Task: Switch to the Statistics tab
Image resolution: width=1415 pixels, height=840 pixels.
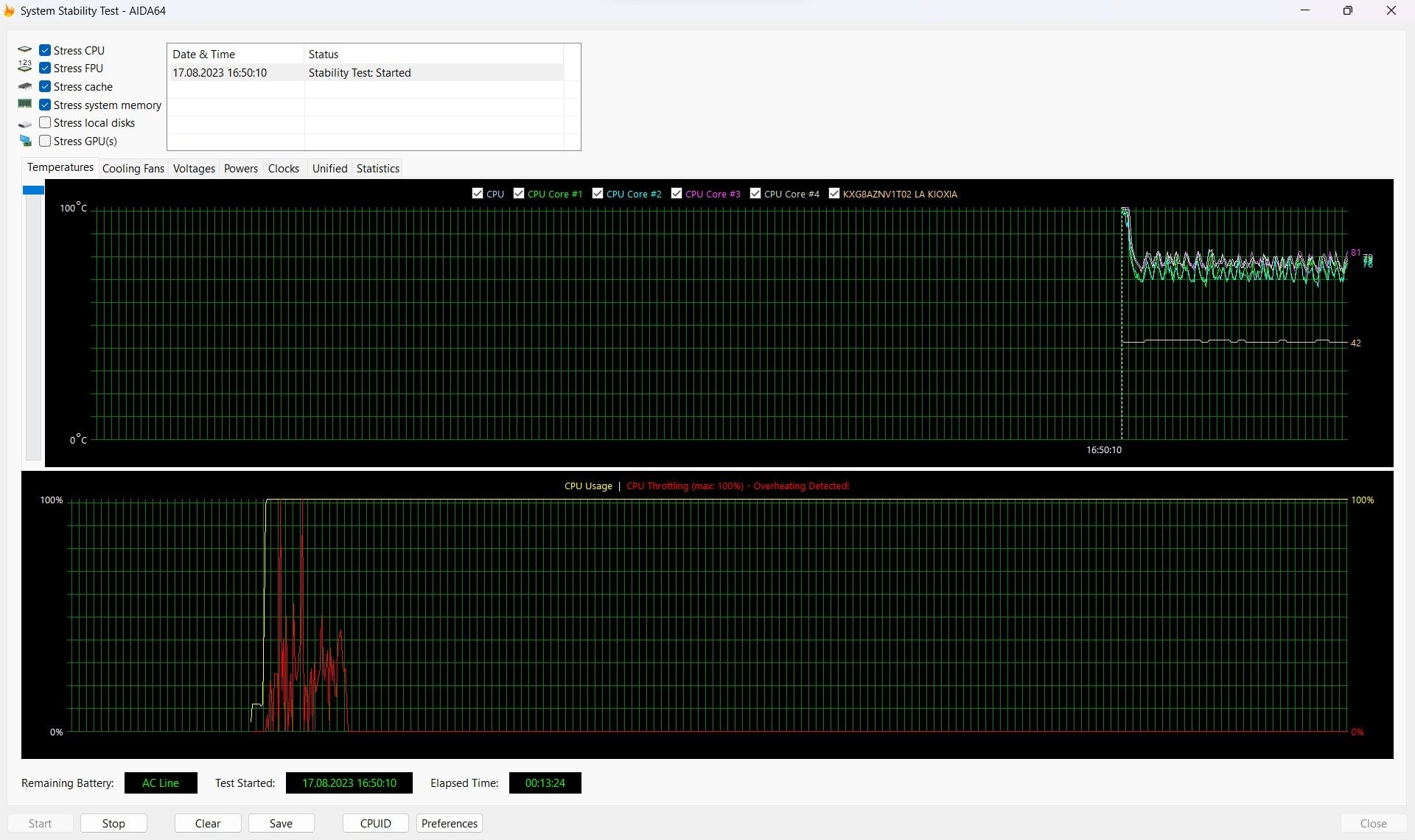Action: (377, 168)
